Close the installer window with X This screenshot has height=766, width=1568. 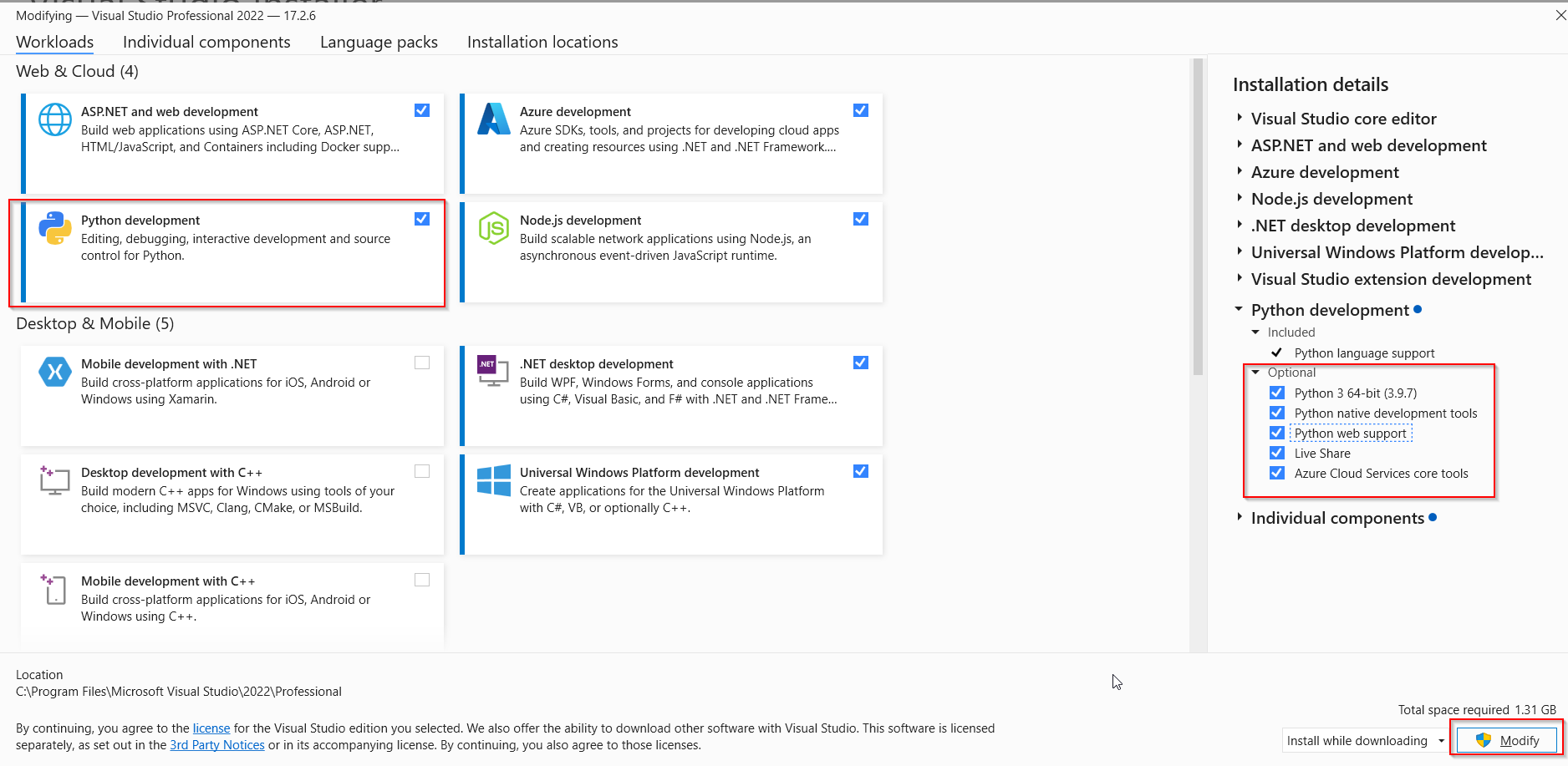pos(1560,15)
